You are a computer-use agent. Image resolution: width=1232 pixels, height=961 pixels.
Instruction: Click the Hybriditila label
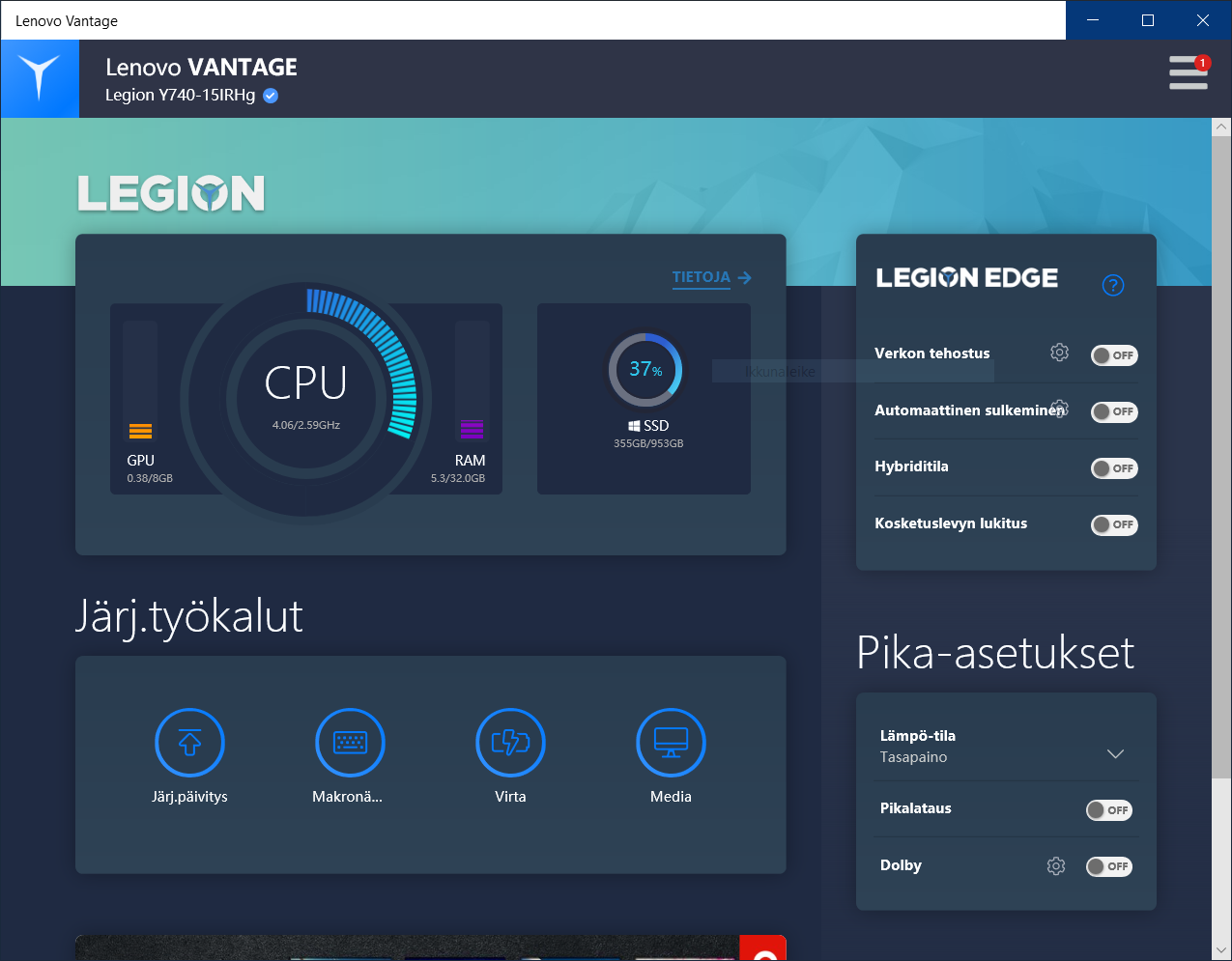pyautogui.click(x=911, y=466)
